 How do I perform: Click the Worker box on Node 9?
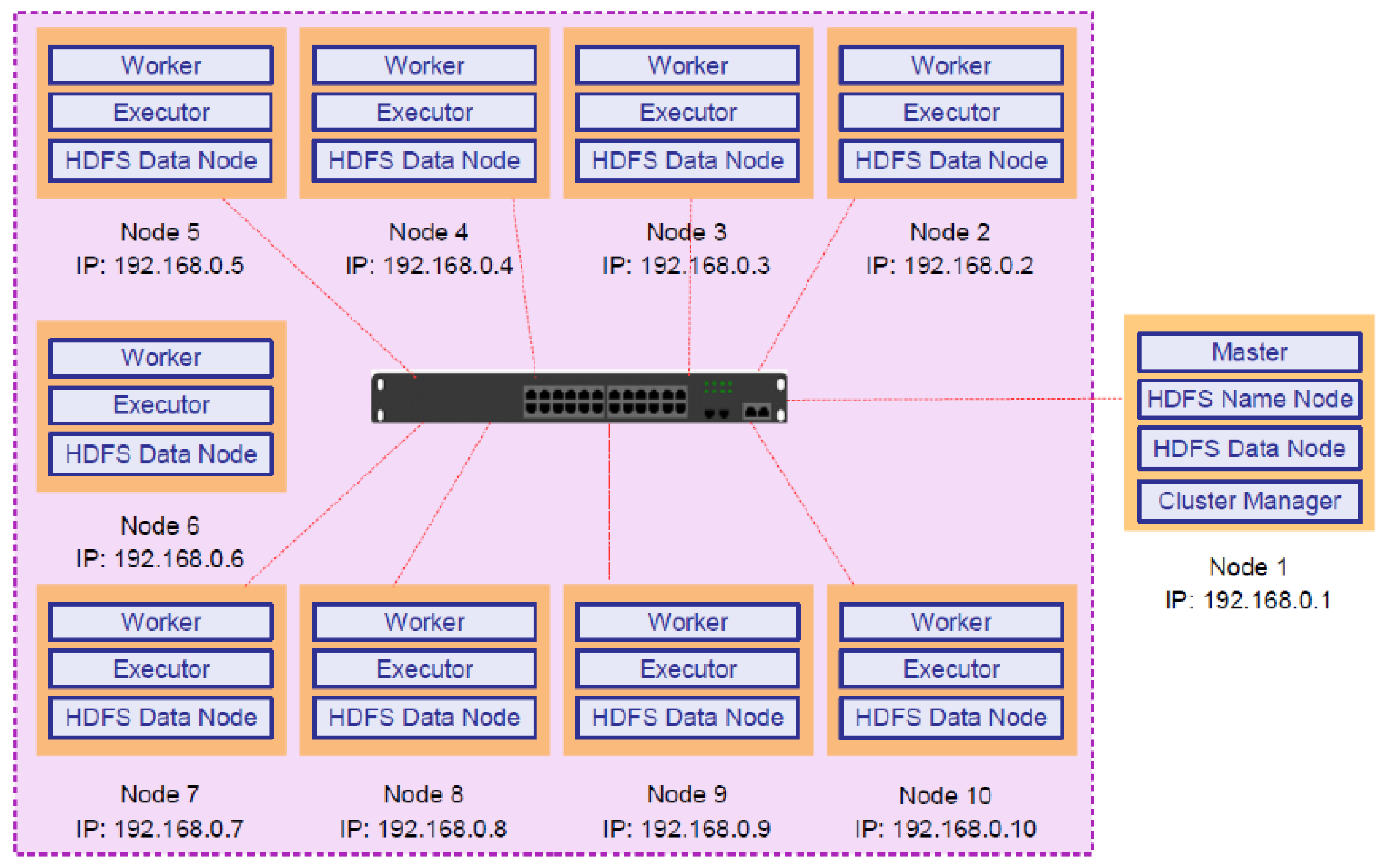click(687, 621)
